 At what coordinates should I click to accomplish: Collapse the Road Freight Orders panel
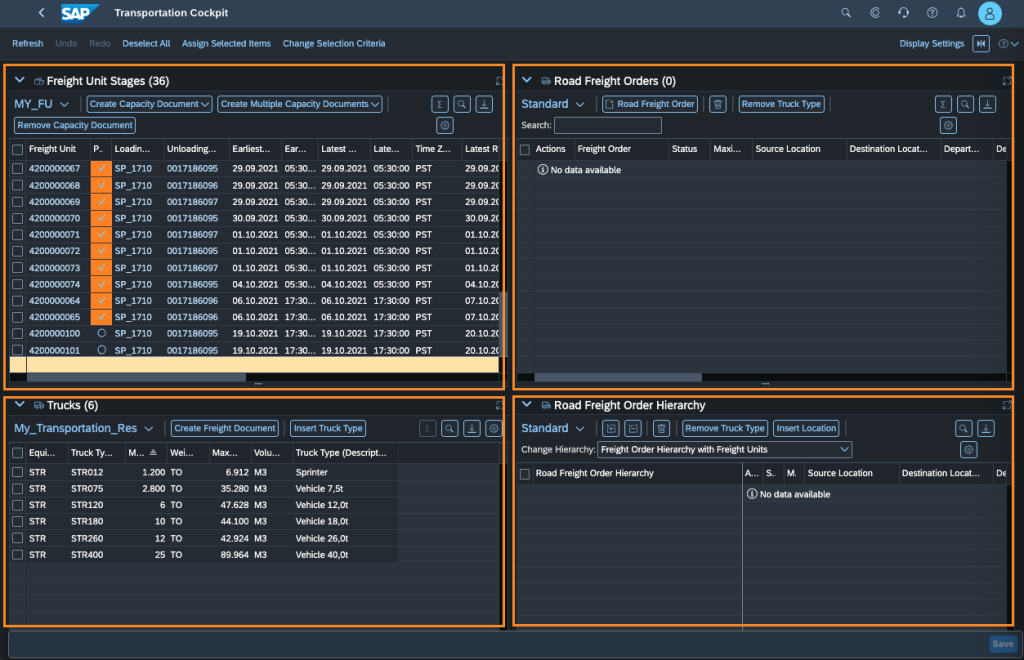pyautogui.click(x=527, y=80)
